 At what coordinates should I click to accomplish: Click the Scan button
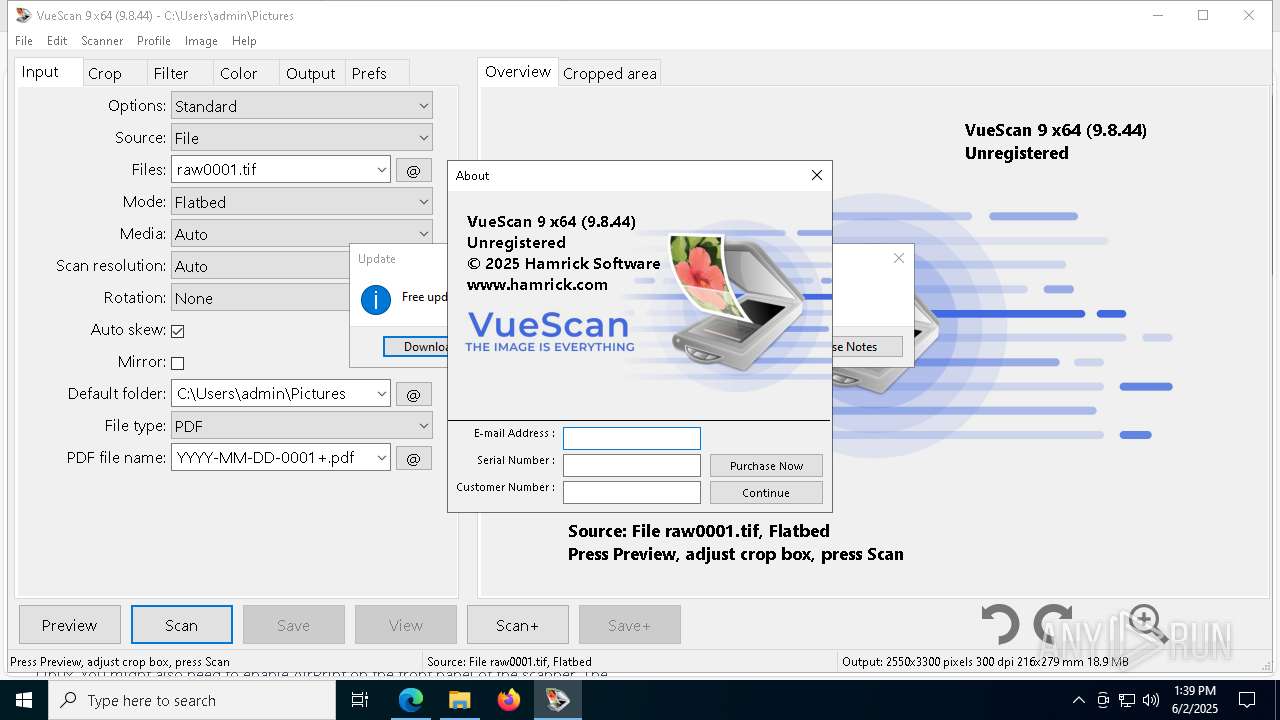point(181,625)
